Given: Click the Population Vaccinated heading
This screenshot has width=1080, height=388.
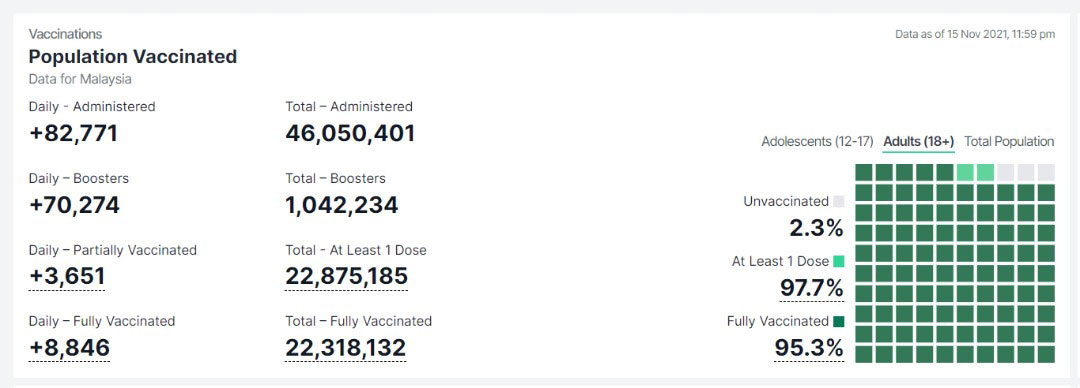Looking at the screenshot, I should click(133, 57).
